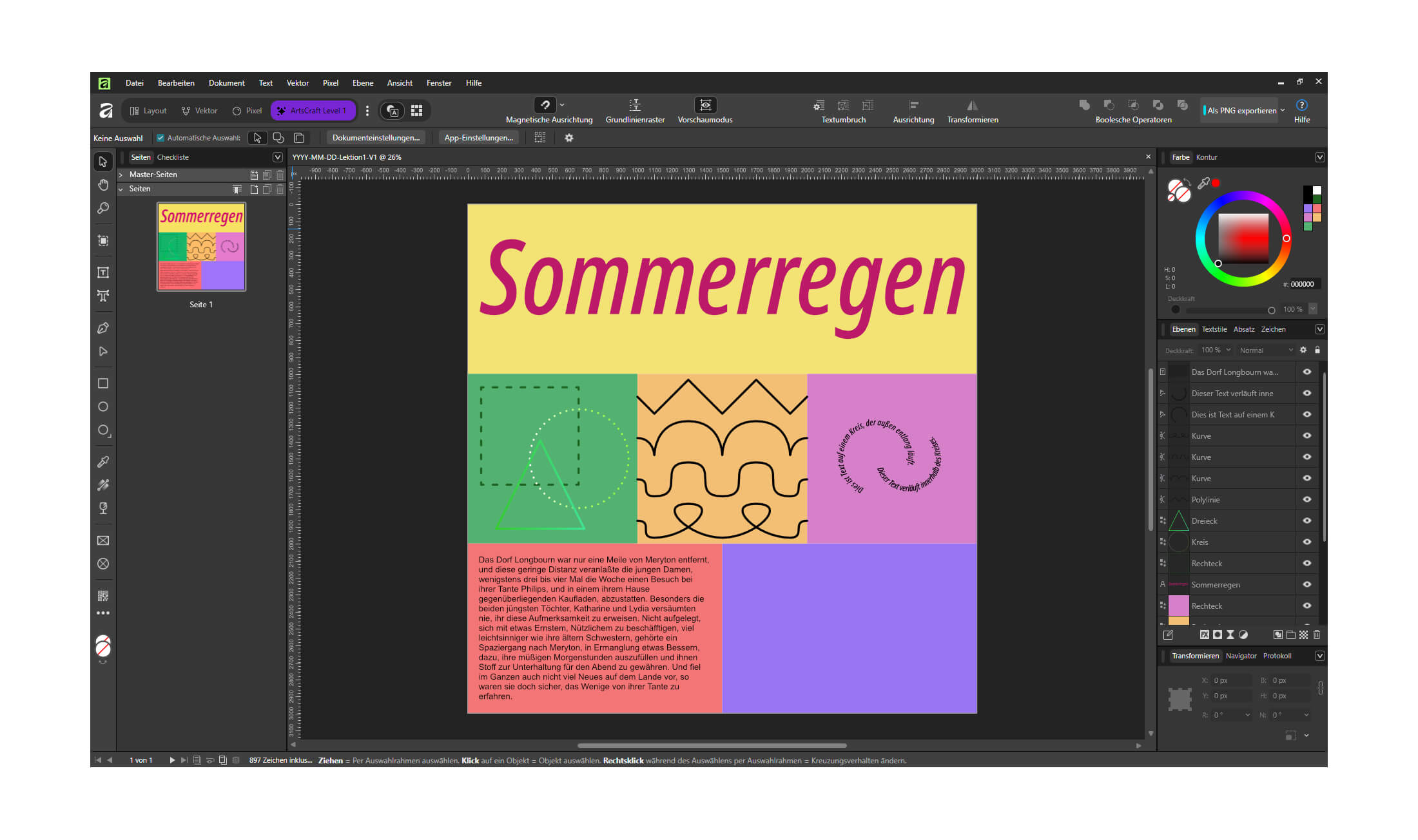Hide the Dreieck layer

point(1306,521)
